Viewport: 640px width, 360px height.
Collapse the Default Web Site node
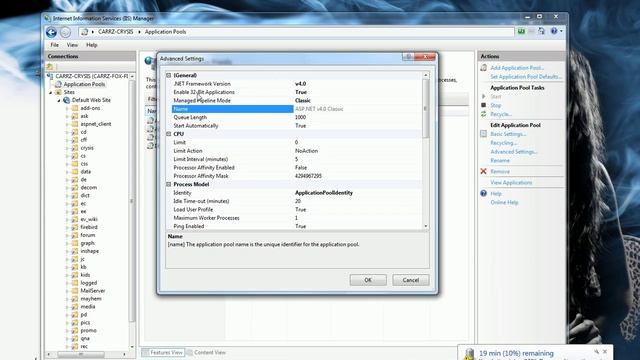[x=59, y=100]
